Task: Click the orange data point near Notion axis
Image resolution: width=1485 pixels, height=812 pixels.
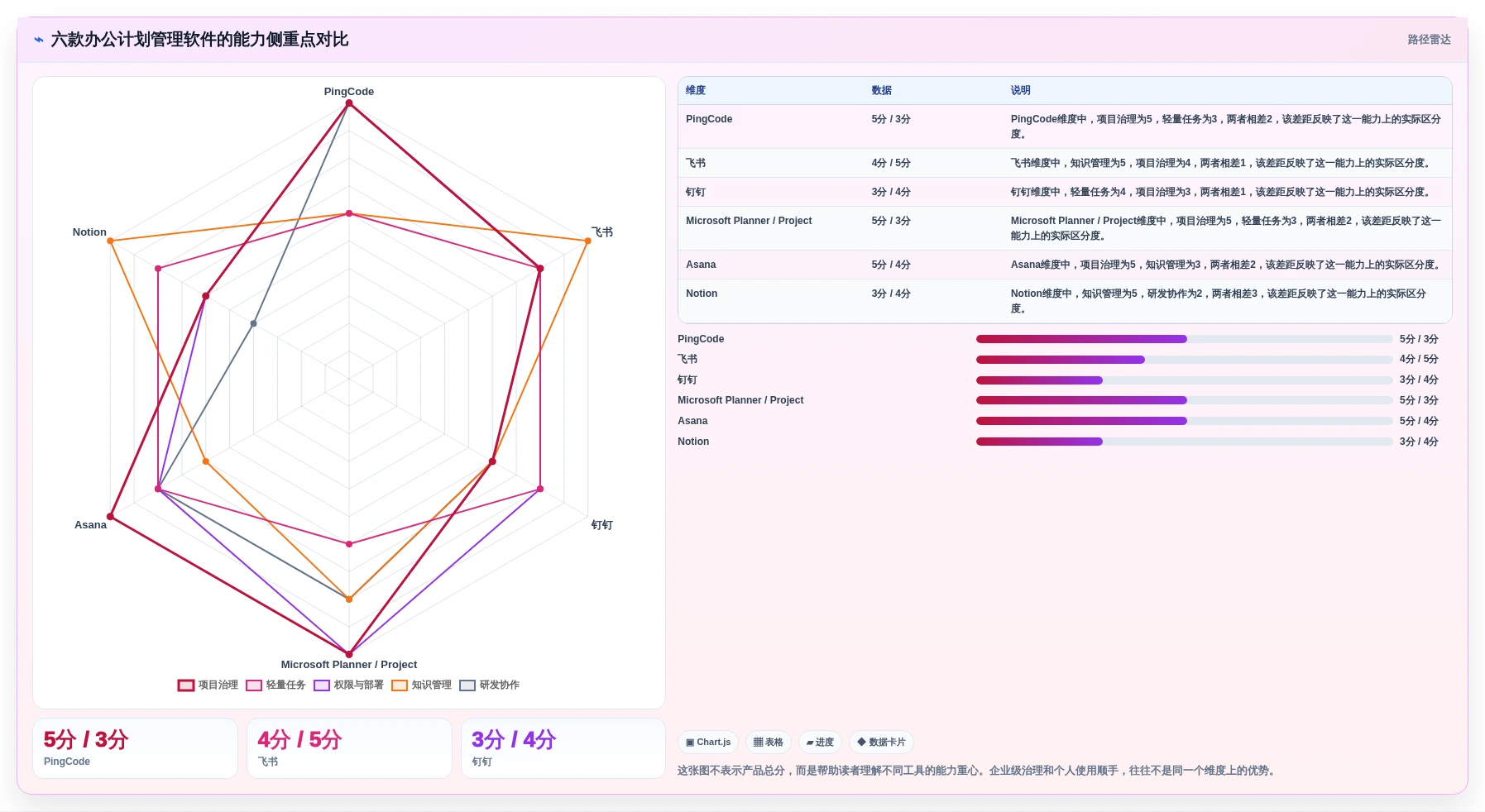Action: (110, 241)
